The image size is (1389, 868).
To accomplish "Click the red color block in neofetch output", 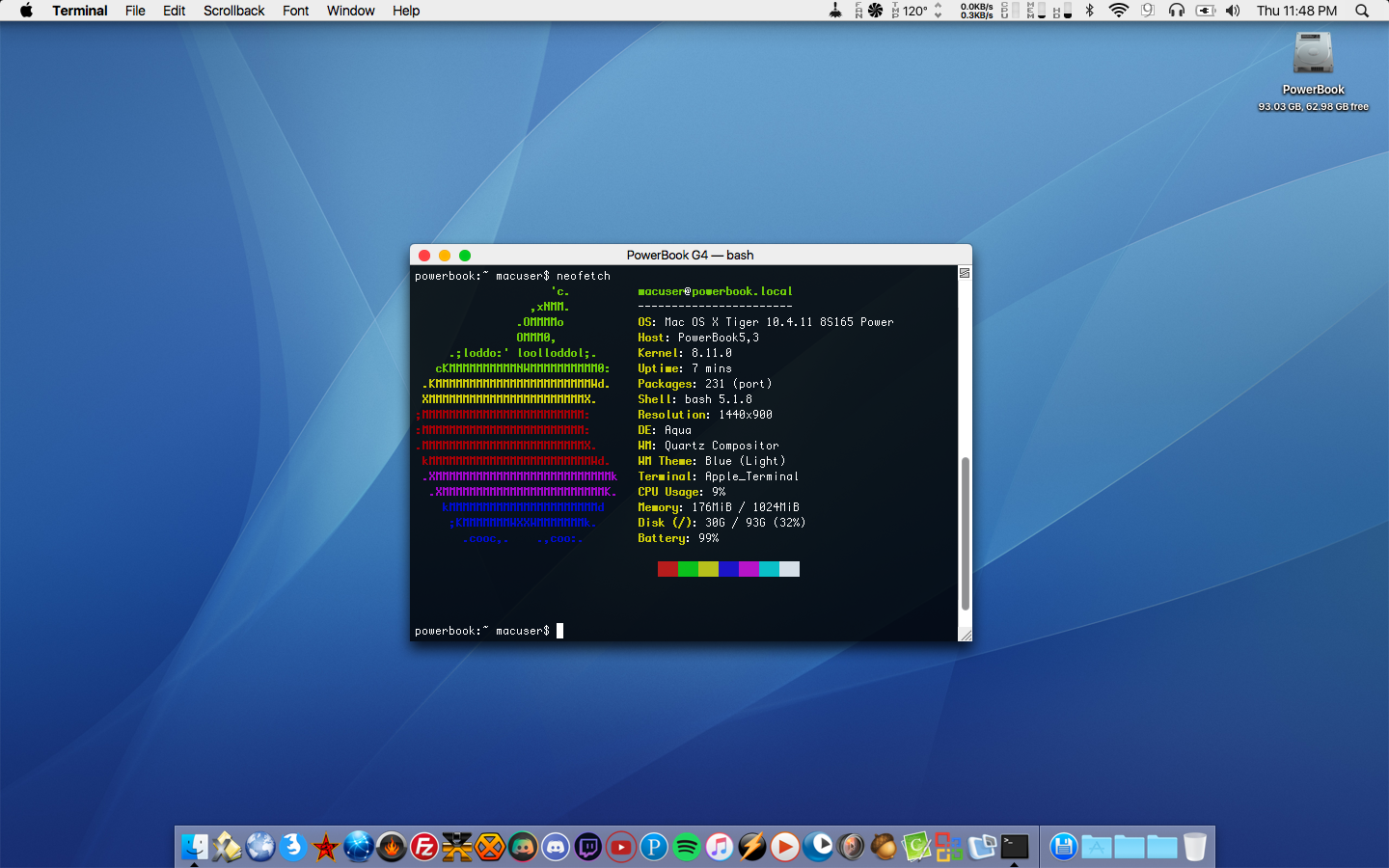I will click(667, 569).
